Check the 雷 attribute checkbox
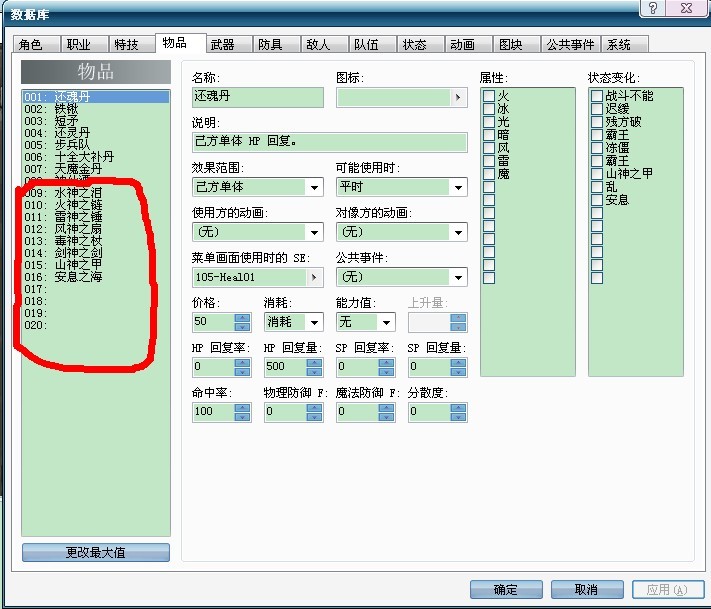711x609 pixels. pyautogui.click(x=489, y=161)
